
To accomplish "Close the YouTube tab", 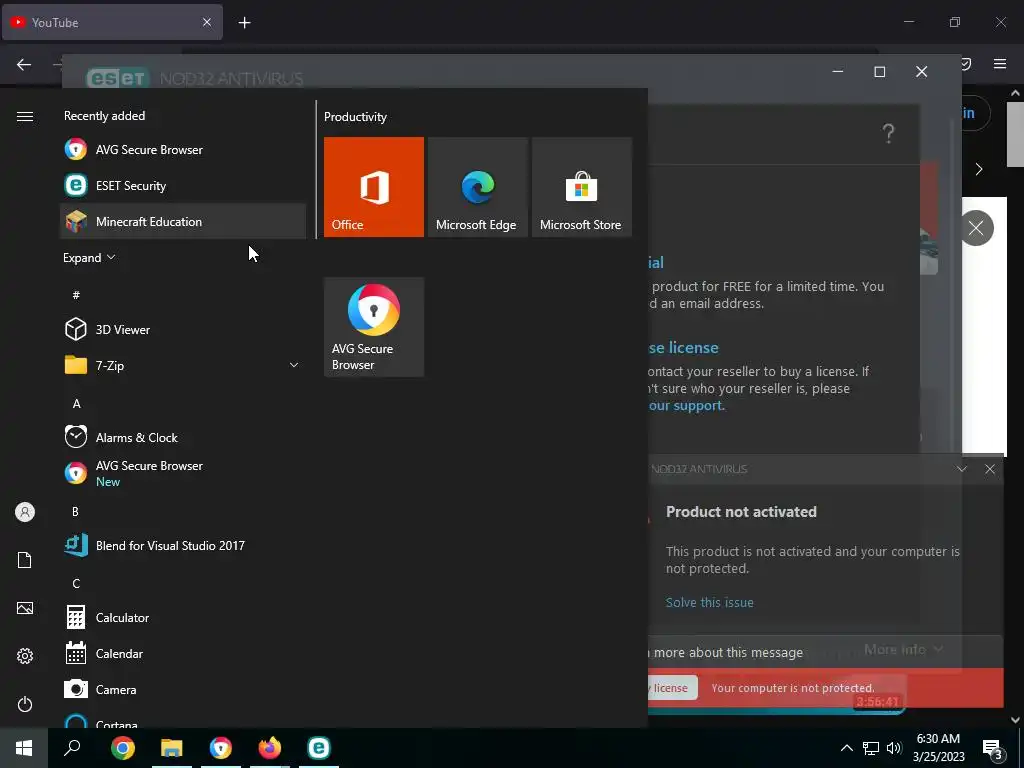I will (207, 22).
